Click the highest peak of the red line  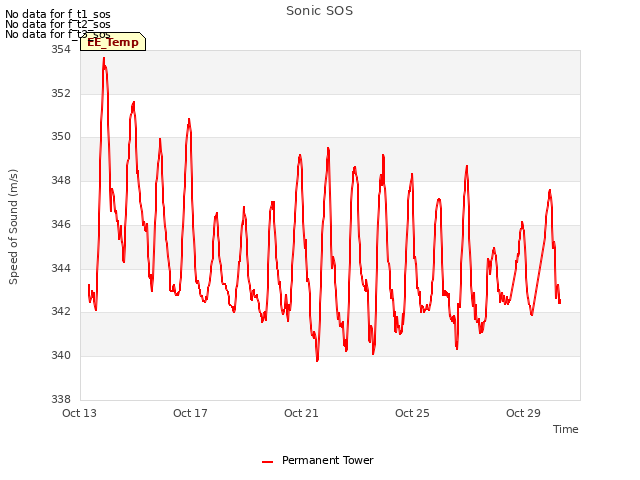click(104, 59)
